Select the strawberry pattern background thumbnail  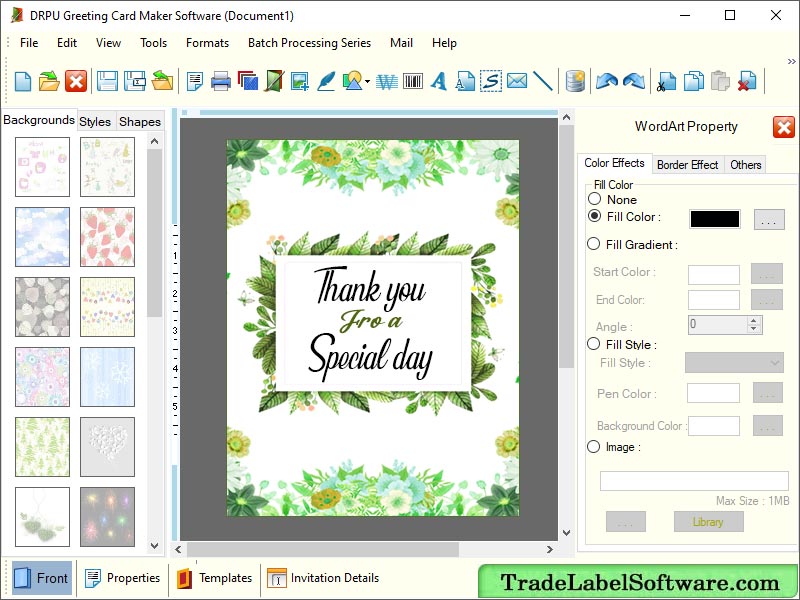[x=107, y=237]
